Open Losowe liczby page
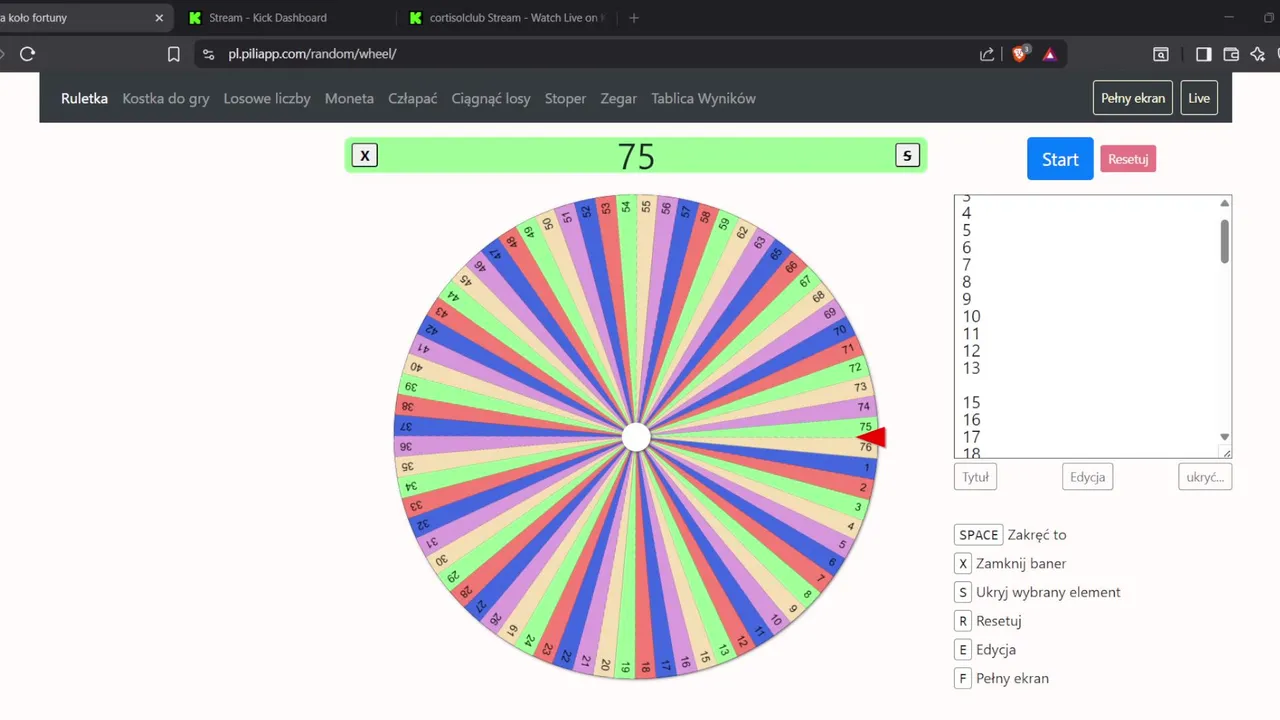Screen dimensions: 1280x720 pyautogui.click(x=267, y=98)
